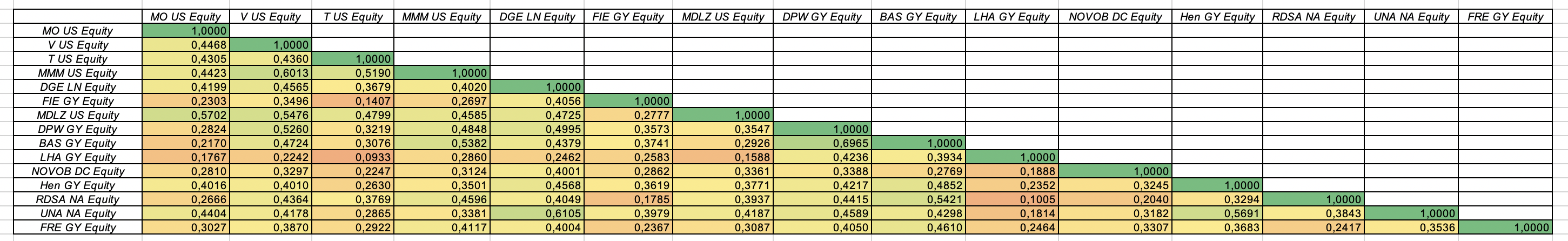Select the LHA GY Equity row label
Screen dimensions: 1568x241
[78, 157]
